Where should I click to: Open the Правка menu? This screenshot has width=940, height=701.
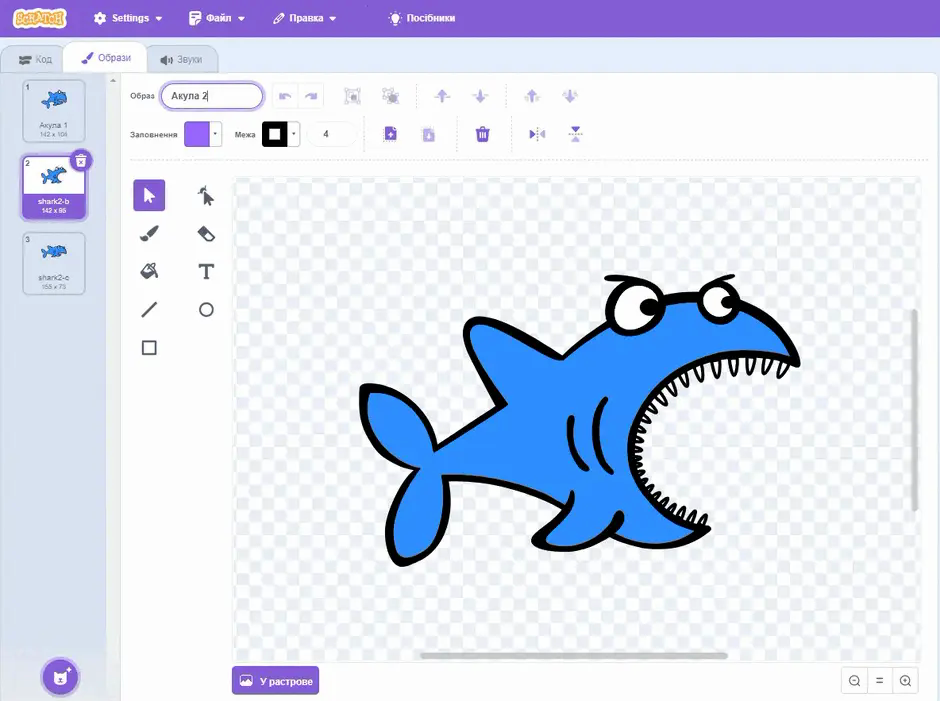pyautogui.click(x=305, y=18)
